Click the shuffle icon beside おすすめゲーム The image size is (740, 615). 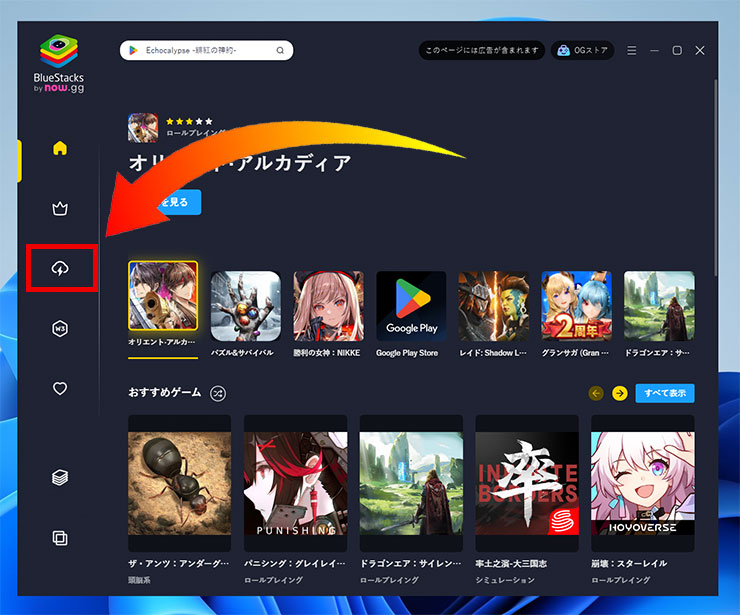coord(218,393)
